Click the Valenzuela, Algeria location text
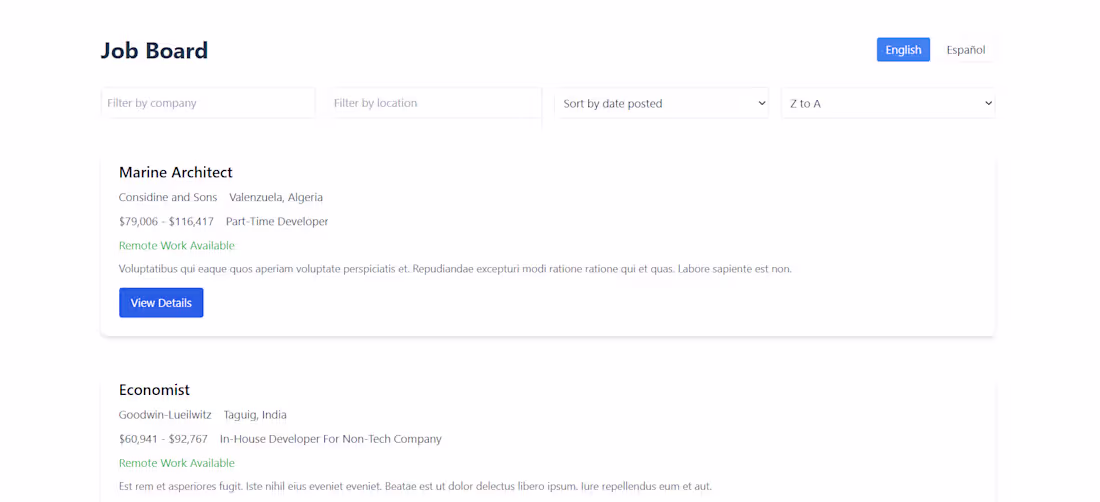Viewport: 1100px width, 502px height. pos(276,198)
